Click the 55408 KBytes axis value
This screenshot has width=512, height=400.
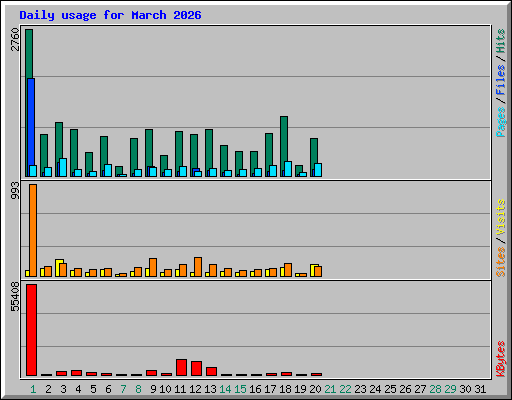15,297
